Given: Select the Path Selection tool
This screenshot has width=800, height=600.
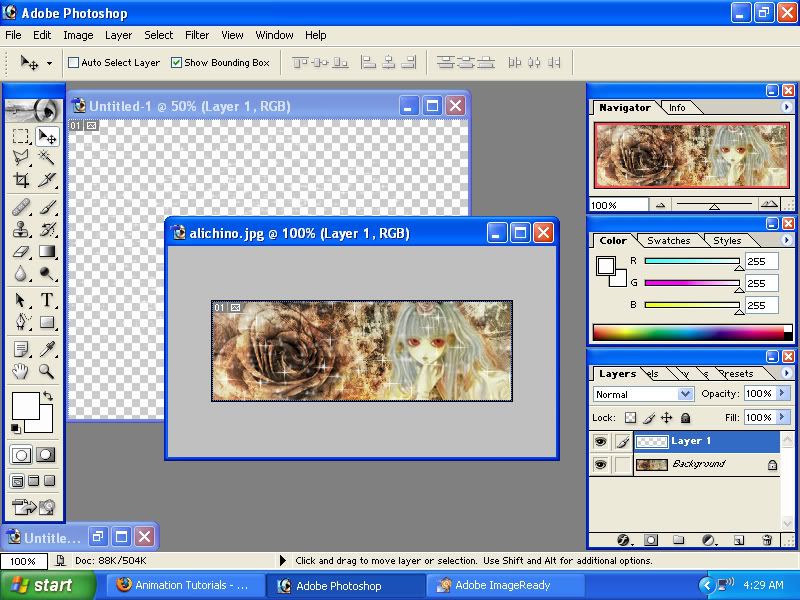Looking at the screenshot, I should point(21,300).
